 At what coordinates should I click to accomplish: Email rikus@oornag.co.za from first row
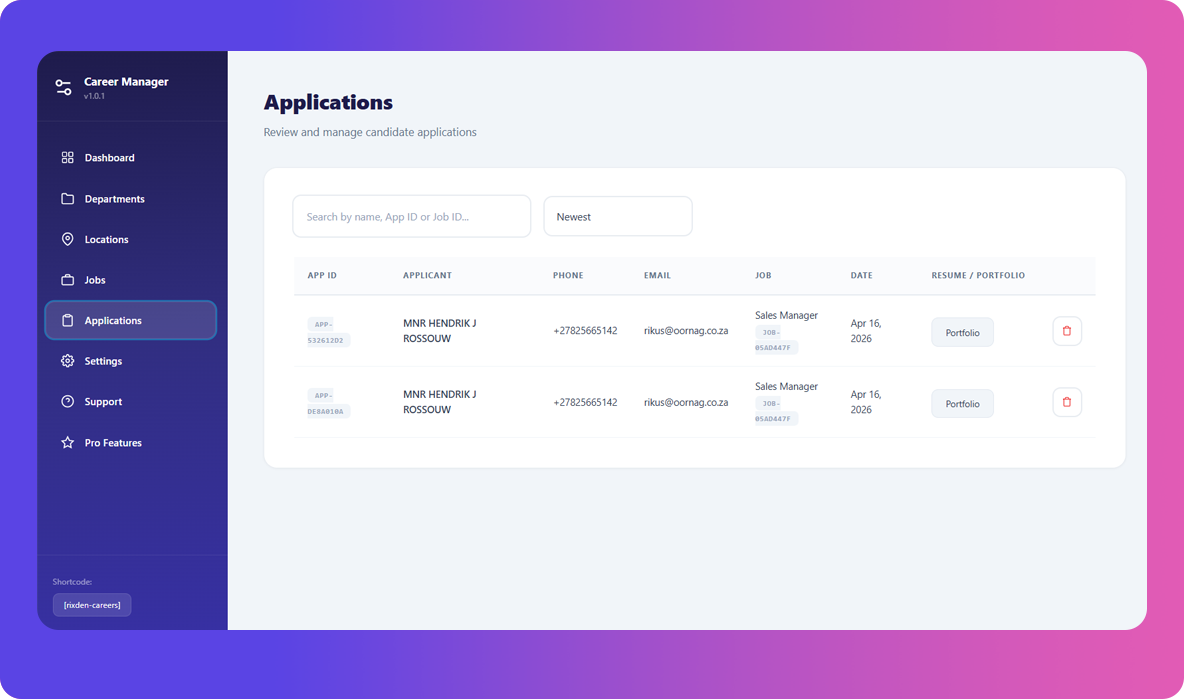(687, 330)
